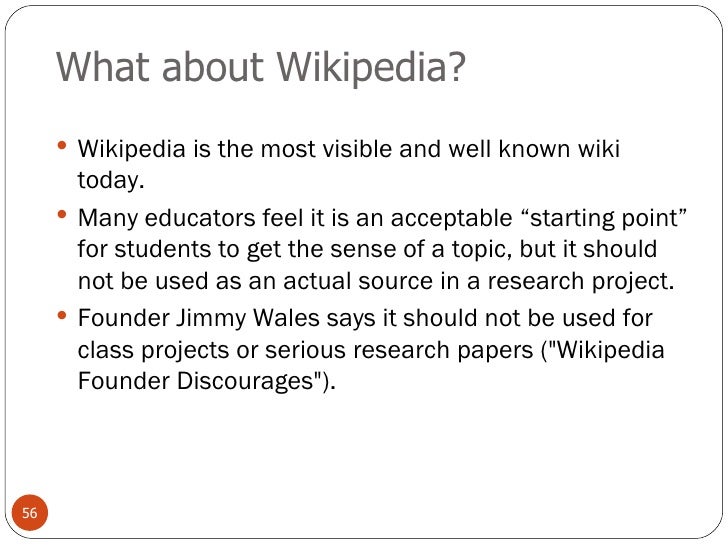Click the word 'acceptable' in the second bullet

(x=451, y=218)
